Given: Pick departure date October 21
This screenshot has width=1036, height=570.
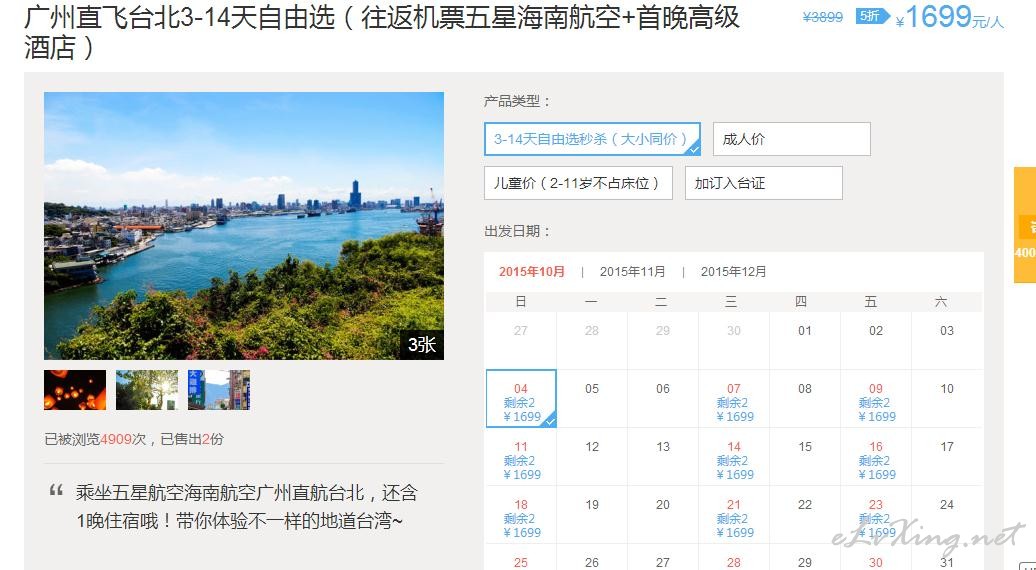Looking at the screenshot, I should (x=734, y=515).
